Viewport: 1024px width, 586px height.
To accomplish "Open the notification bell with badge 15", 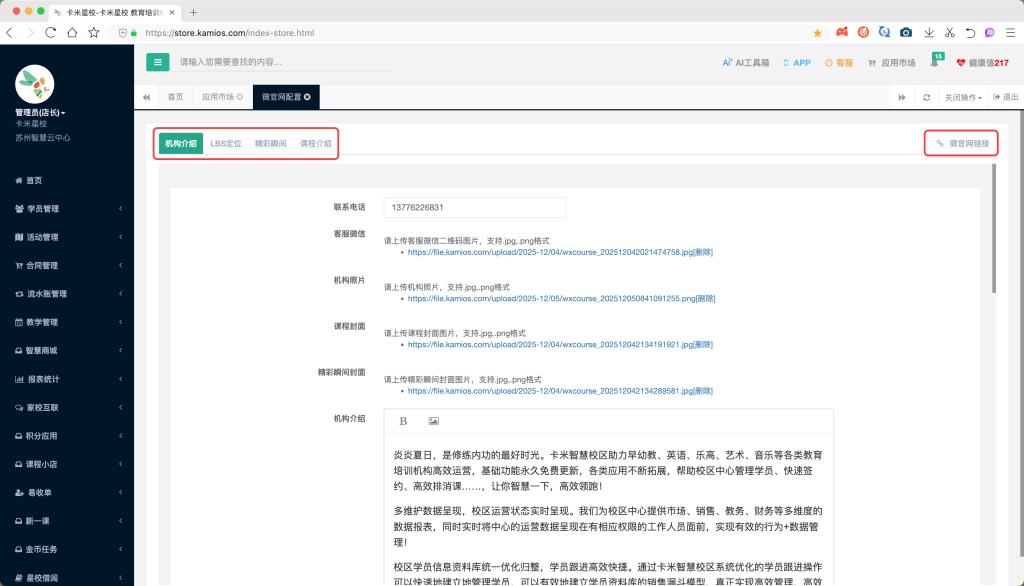I will click(x=935, y=63).
